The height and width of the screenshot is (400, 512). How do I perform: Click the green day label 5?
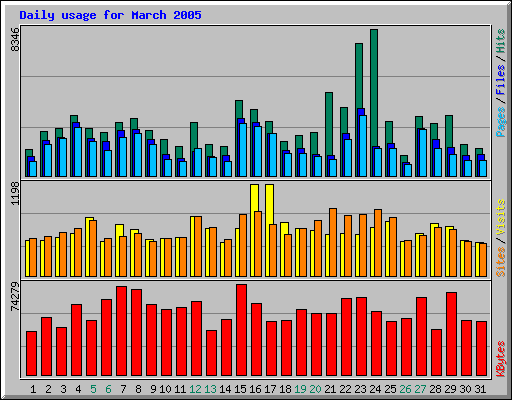pos(93,389)
